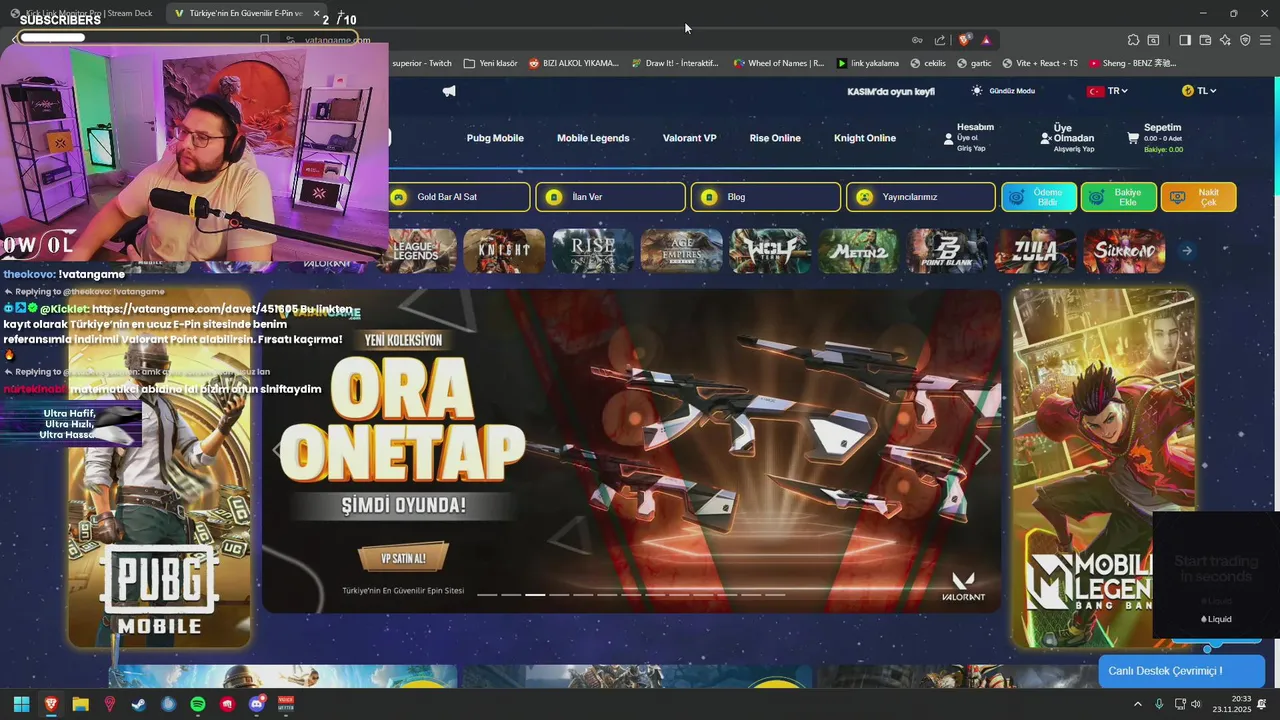Open Discord from taskbar
Screen dimensions: 1280x720
click(x=257, y=704)
